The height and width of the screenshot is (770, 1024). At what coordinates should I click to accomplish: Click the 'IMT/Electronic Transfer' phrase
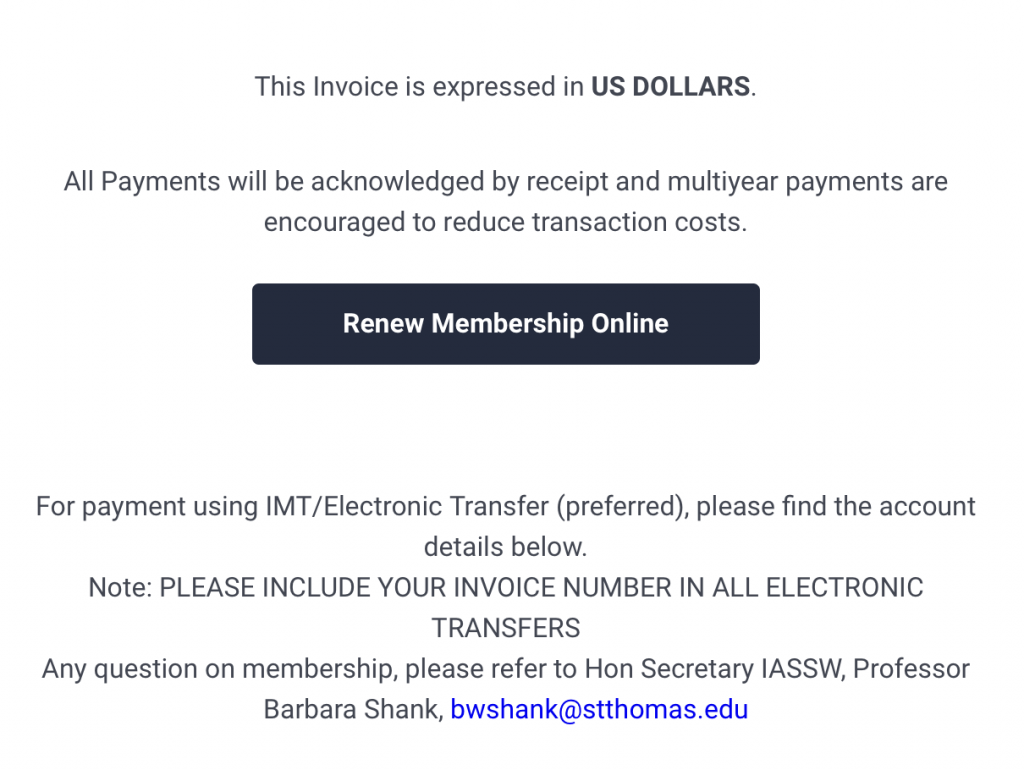pyautogui.click(x=407, y=507)
